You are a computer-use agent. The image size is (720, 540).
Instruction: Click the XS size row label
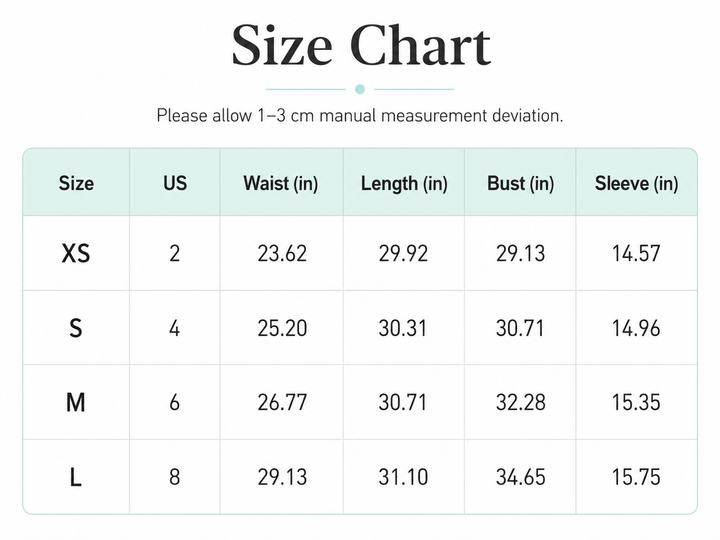click(76, 253)
